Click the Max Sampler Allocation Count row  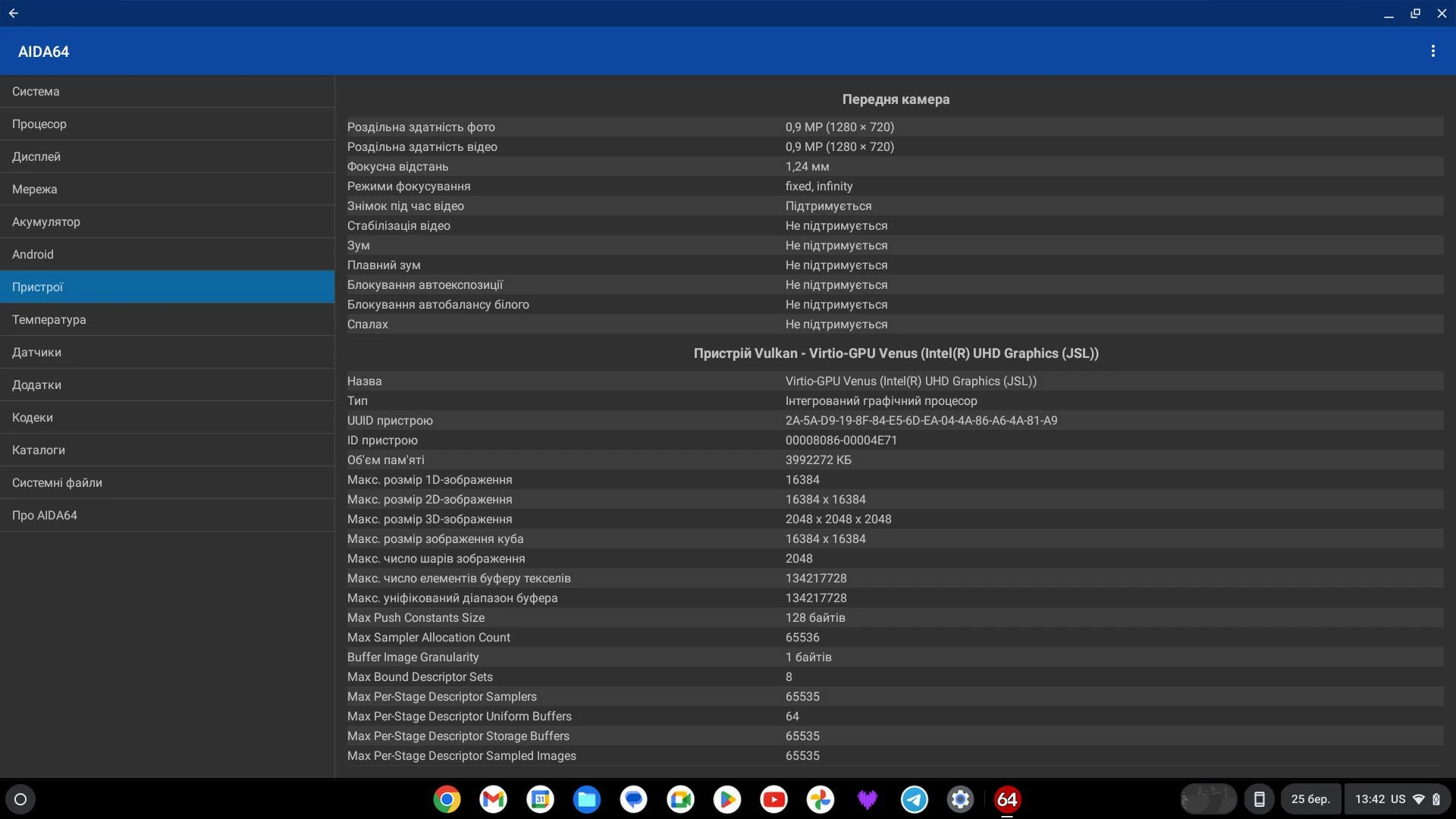pos(896,637)
